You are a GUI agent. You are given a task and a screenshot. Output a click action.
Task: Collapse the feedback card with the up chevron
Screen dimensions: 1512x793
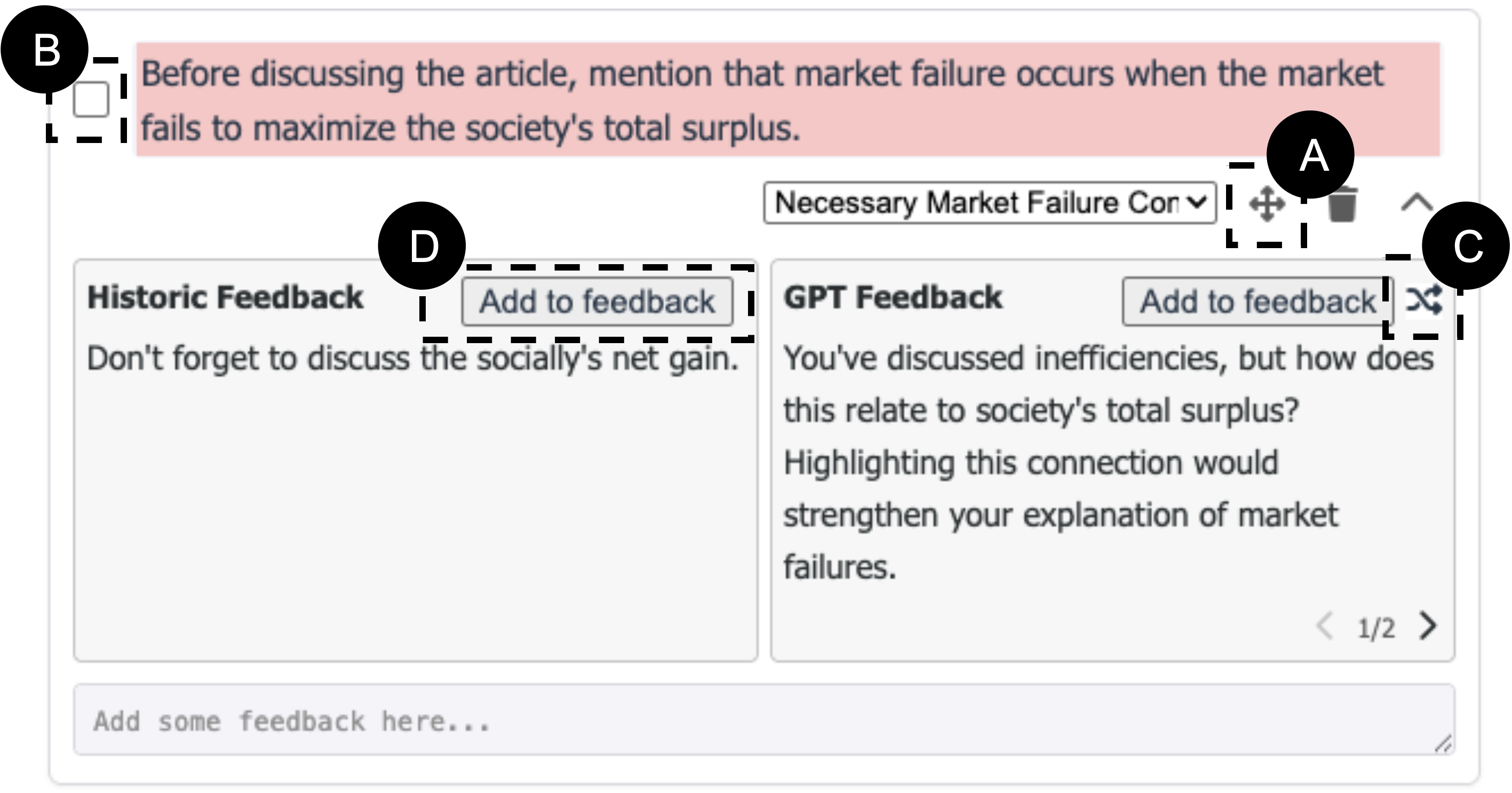click(1417, 203)
